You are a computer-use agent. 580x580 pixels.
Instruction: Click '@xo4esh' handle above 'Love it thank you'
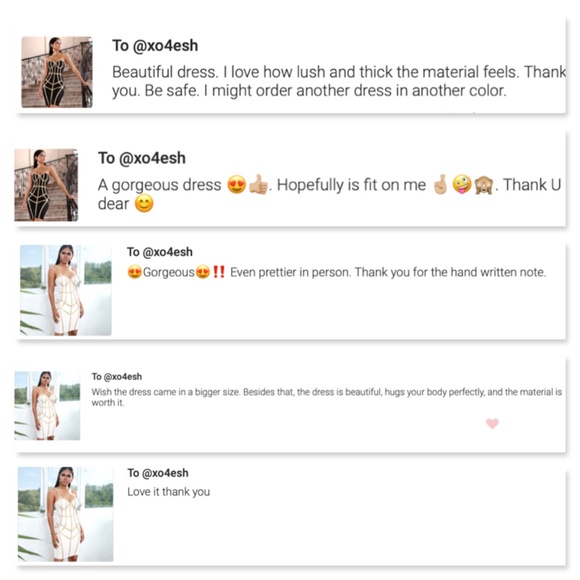click(x=165, y=473)
